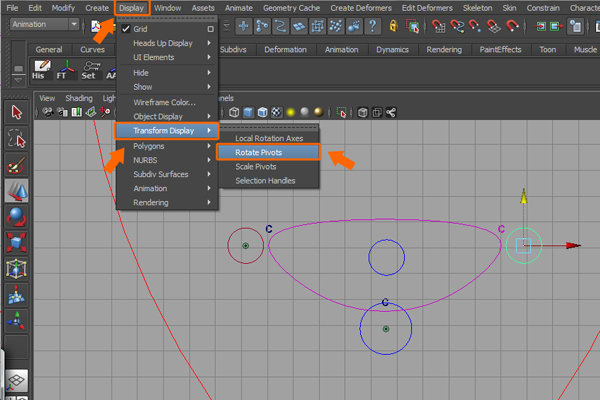
Task: Choose the Paint Selection brush tool
Action: pos(16,165)
